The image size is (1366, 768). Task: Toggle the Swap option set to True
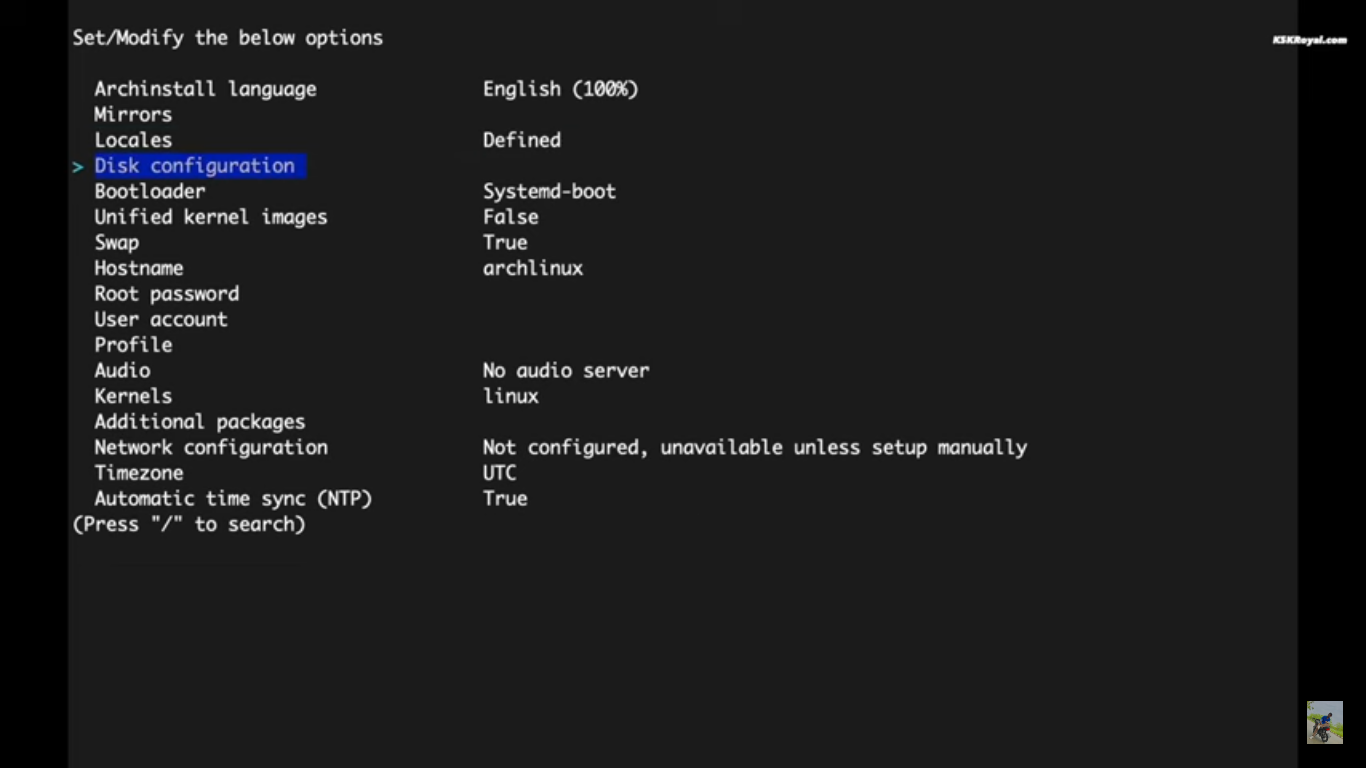pyautogui.click(x=117, y=242)
